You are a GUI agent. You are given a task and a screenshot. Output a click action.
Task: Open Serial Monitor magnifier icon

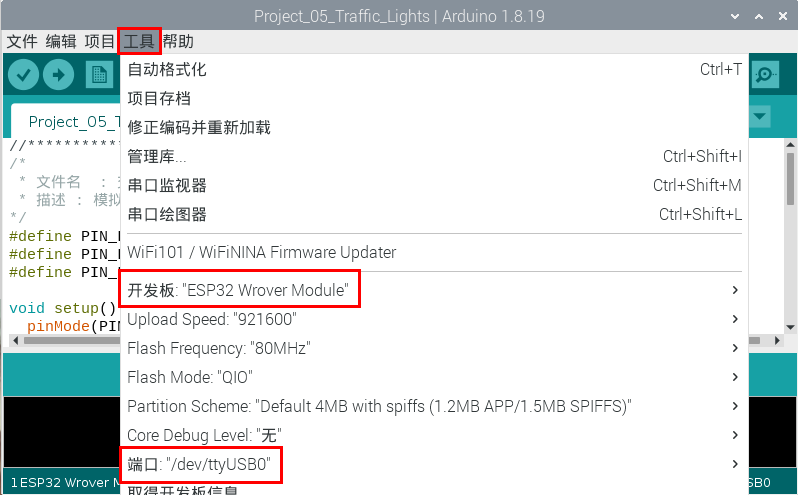click(766, 75)
